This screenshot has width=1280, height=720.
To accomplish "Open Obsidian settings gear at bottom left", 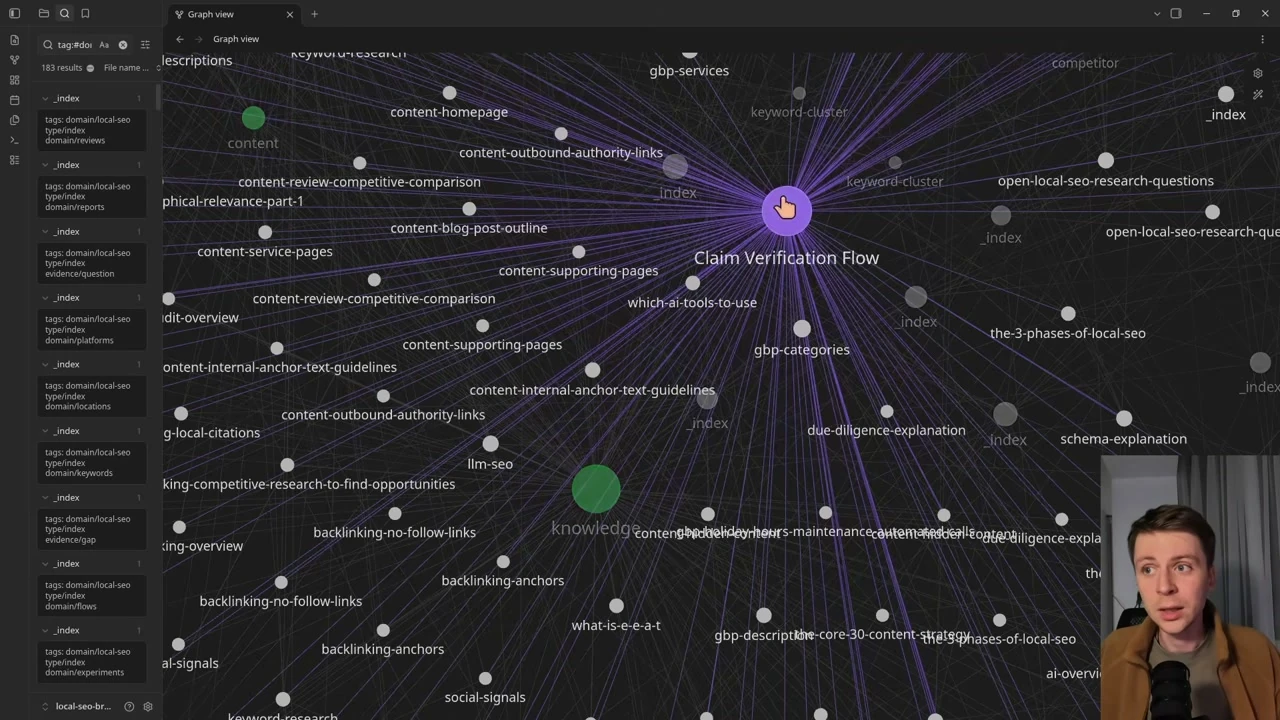I will click(x=148, y=707).
